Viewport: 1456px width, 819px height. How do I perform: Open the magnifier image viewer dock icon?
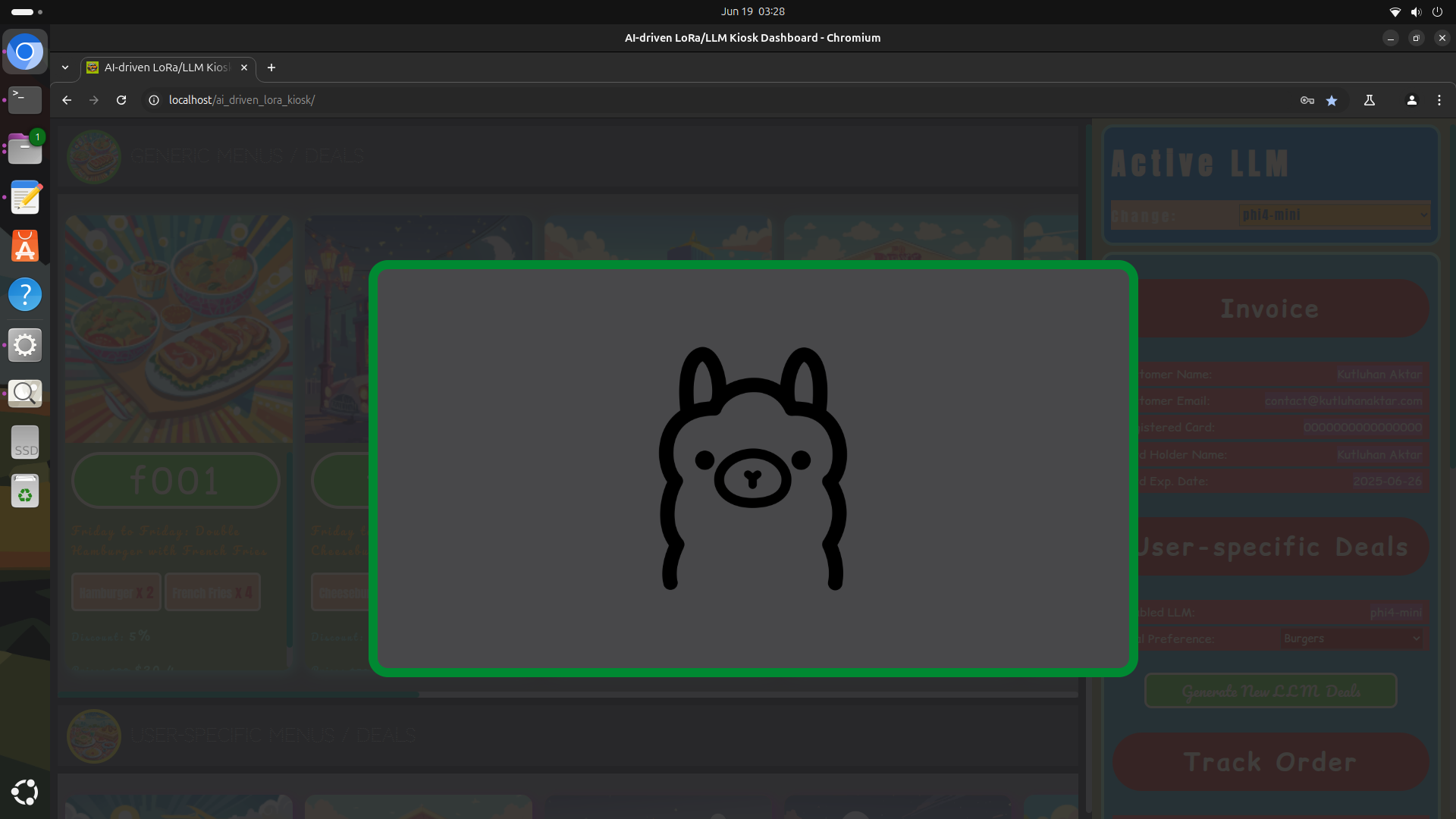point(25,393)
